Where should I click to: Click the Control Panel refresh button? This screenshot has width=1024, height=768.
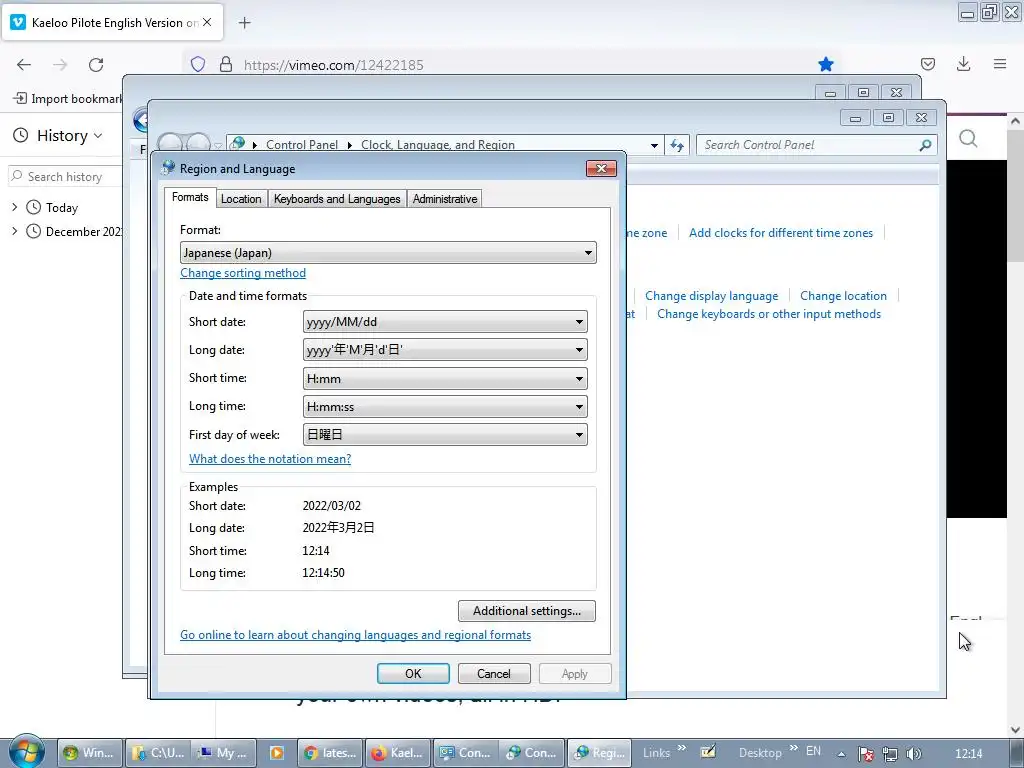(x=677, y=145)
